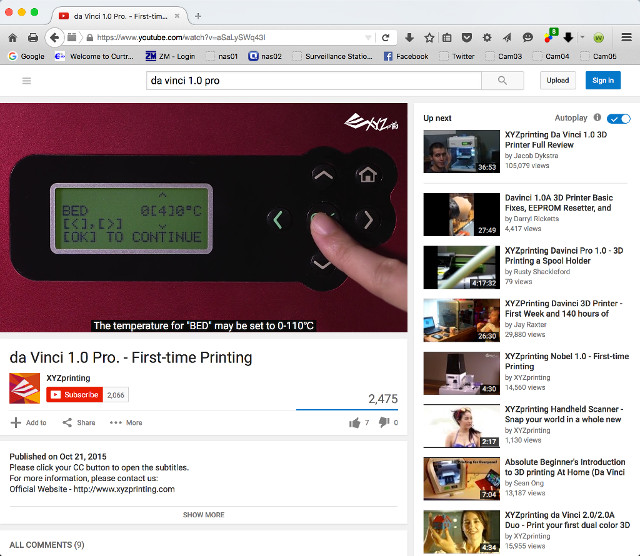
Task: Reload the page with refresh icon
Action: (385, 38)
